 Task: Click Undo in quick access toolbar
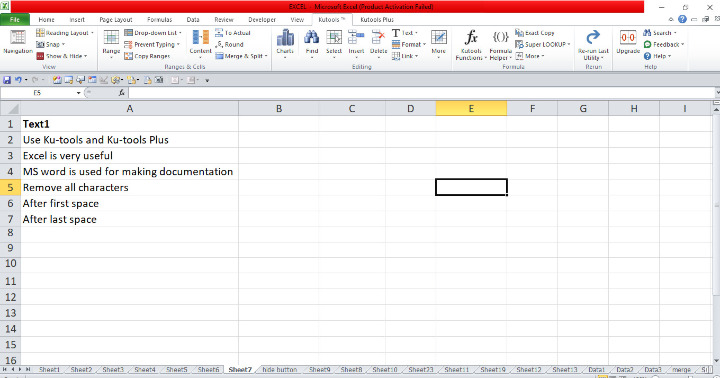point(18,80)
